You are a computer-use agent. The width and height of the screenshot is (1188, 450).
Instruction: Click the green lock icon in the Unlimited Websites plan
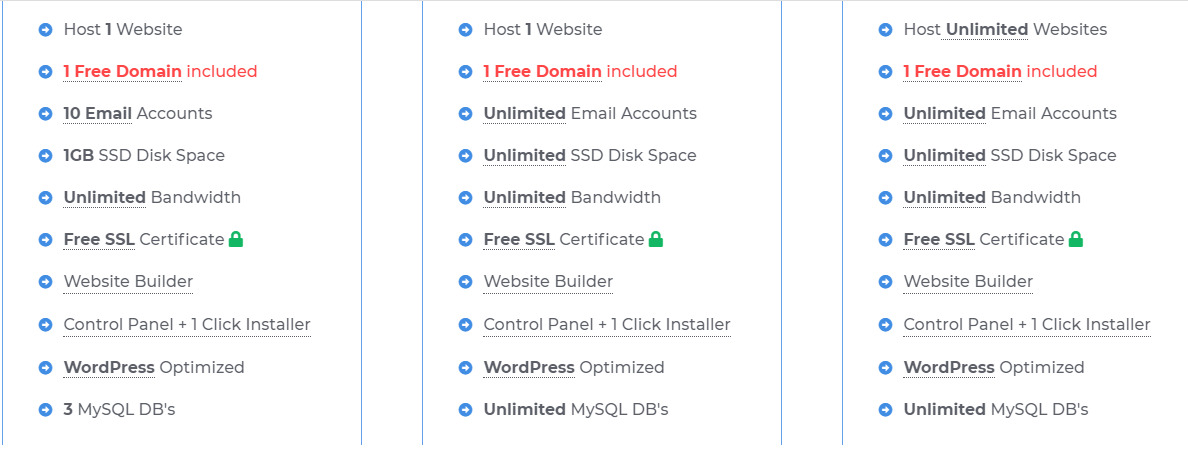1076,239
